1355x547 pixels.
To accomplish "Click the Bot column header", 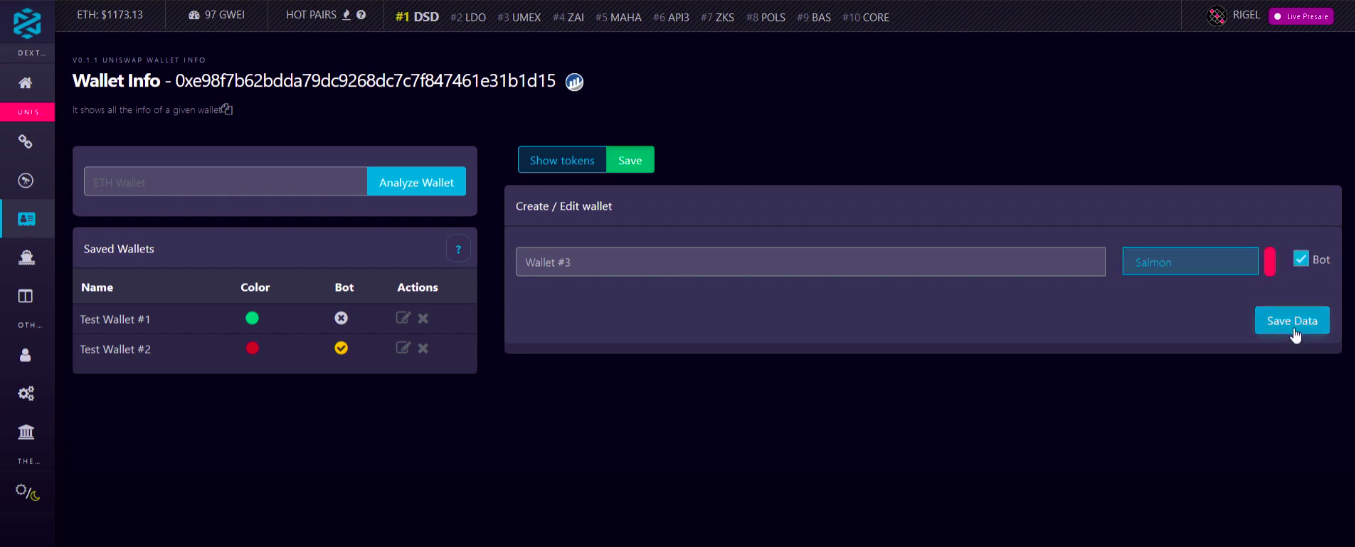I will (344, 287).
